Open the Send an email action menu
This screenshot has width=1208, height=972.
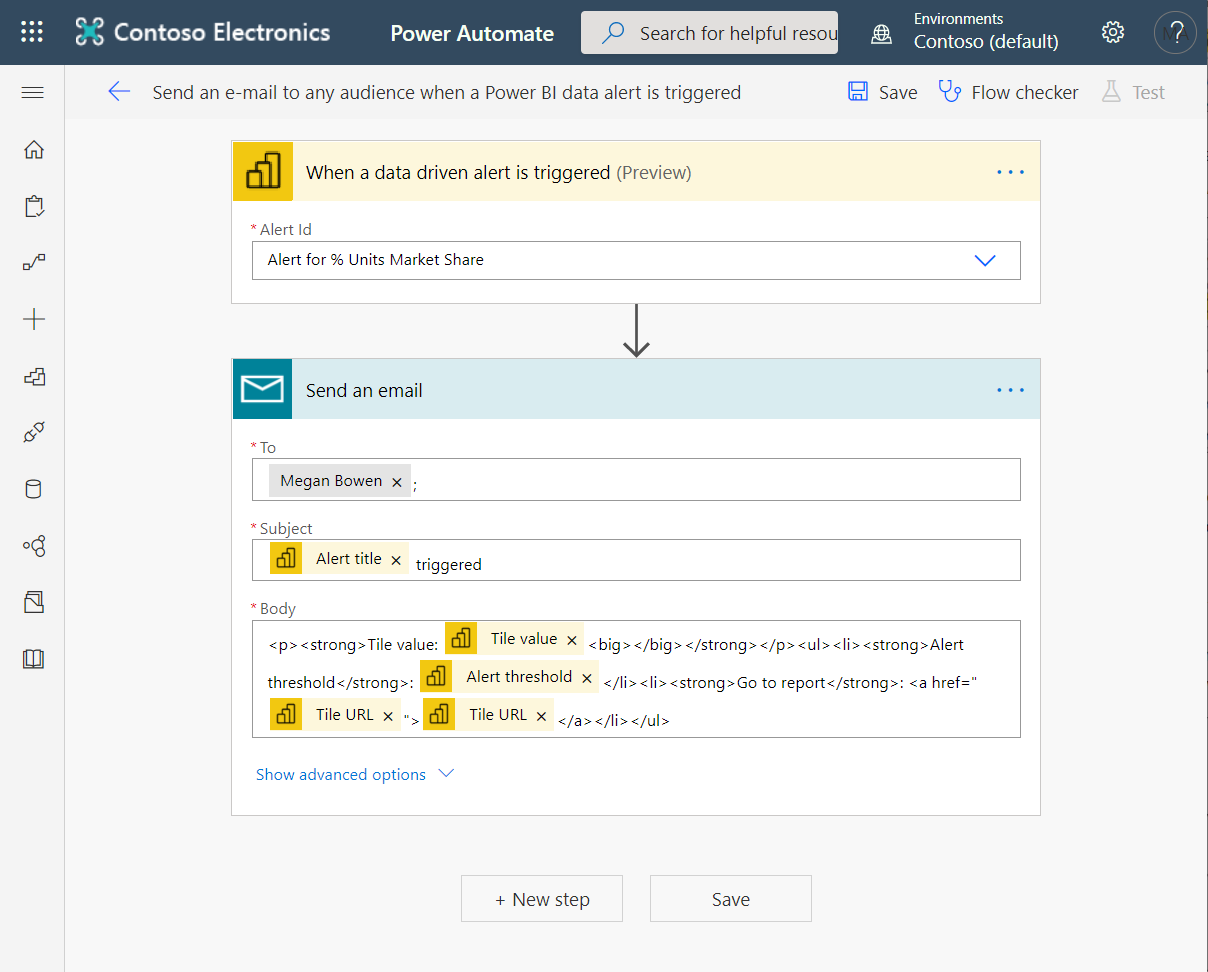[x=1010, y=390]
